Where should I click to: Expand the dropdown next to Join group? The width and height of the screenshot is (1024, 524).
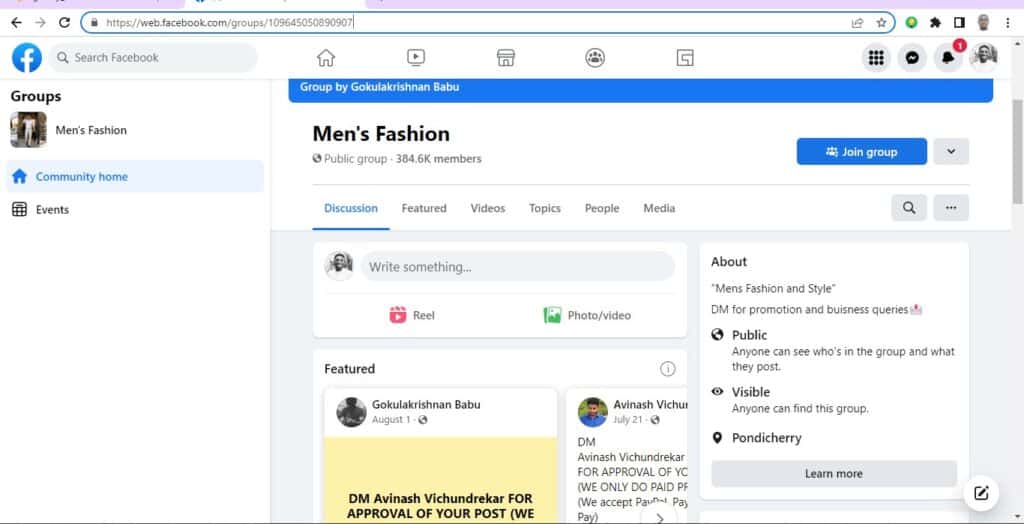(x=951, y=152)
